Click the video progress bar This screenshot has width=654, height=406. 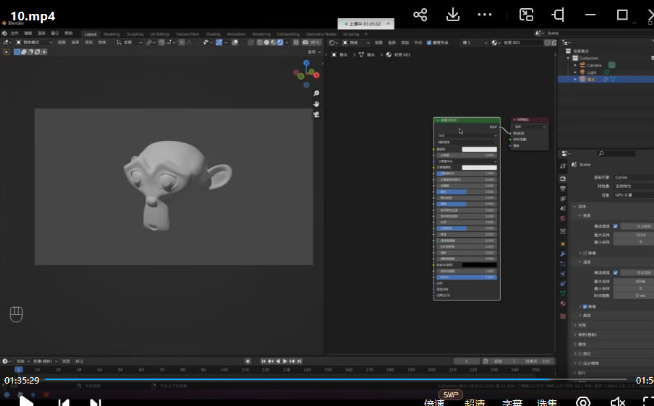(336, 379)
